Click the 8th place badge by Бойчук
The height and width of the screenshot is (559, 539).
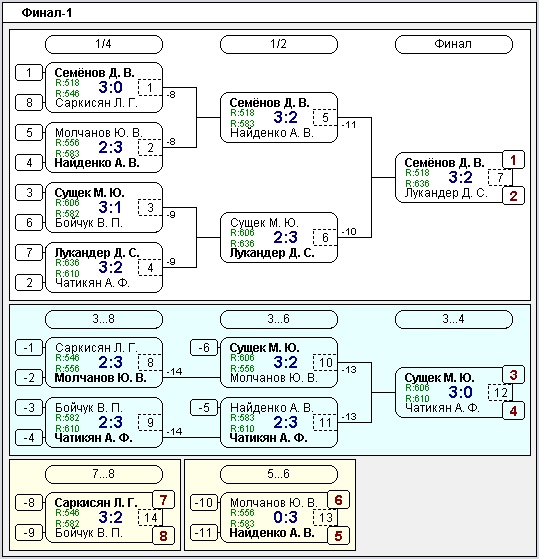[x=163, y=536]
